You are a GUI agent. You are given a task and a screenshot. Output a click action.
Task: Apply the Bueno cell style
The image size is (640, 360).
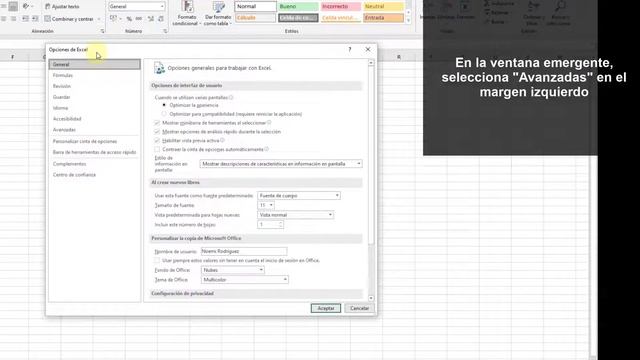(x=298, y=7)
